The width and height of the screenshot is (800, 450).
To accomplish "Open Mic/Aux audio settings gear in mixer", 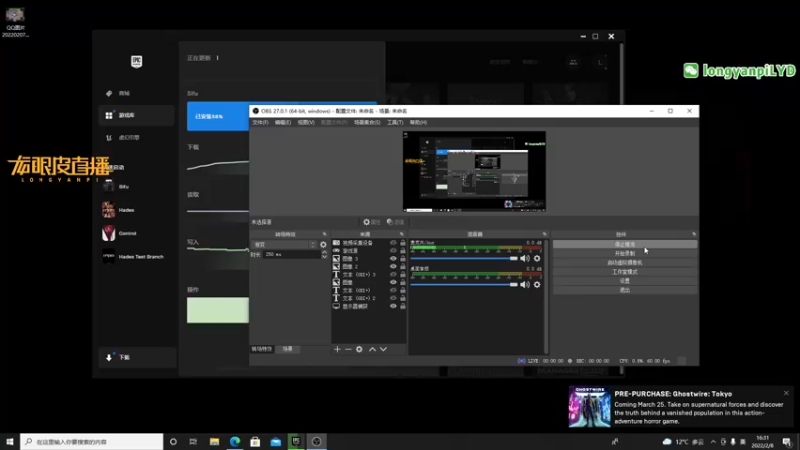I will (x=537, y=259).
